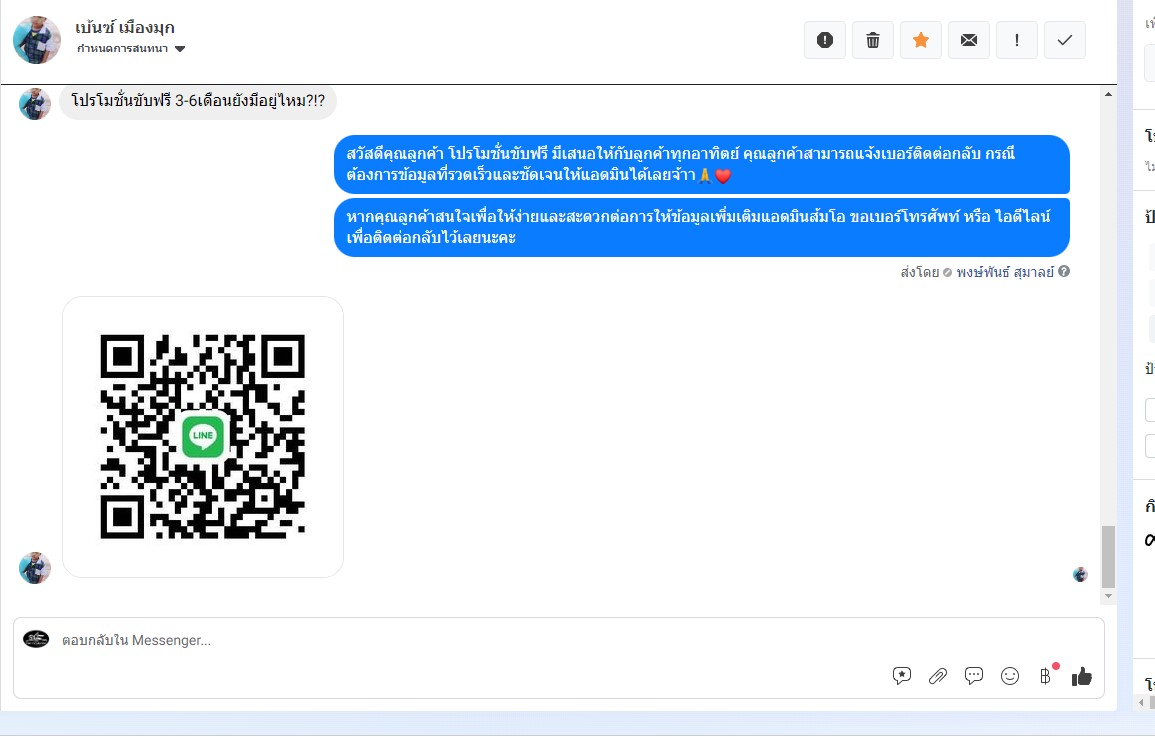Viewport: 1155px width, 740px height.
Task: Mark conversation unread with envelope icon
Action: point(969,40)
